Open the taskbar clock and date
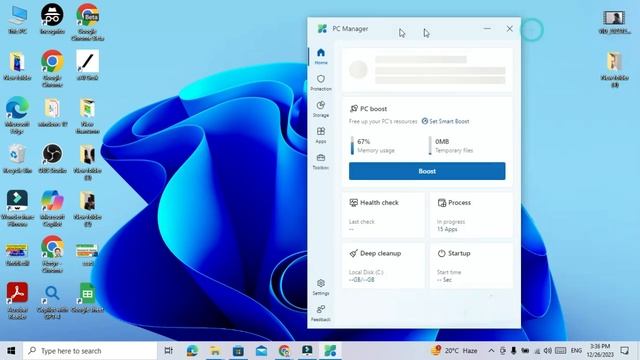640x360 pixels. click(600, 351)
